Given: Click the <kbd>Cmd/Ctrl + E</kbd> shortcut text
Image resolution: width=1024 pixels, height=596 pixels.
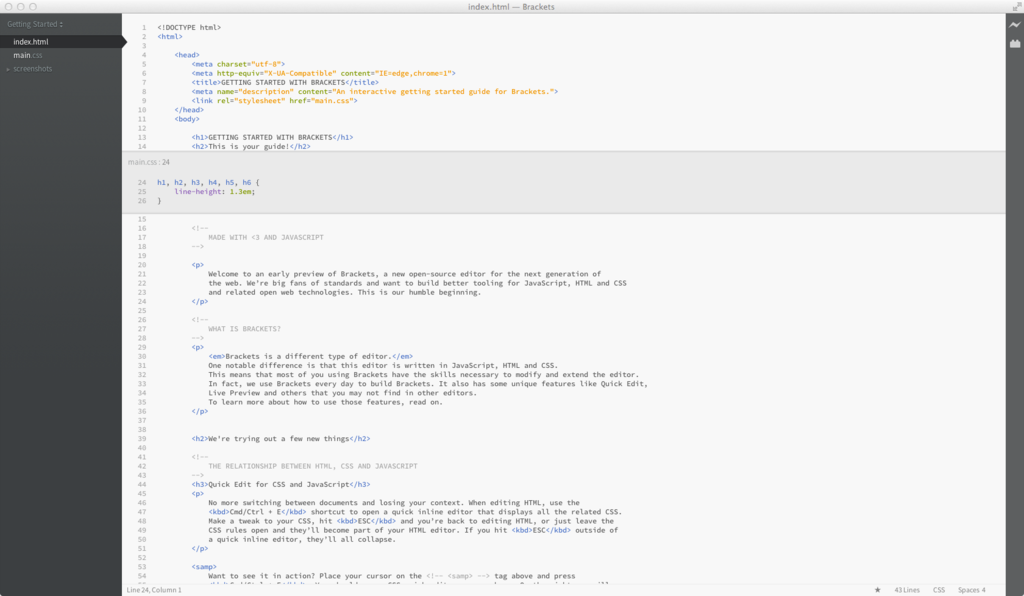Looking at the screenshot, I should click(257, 512).
